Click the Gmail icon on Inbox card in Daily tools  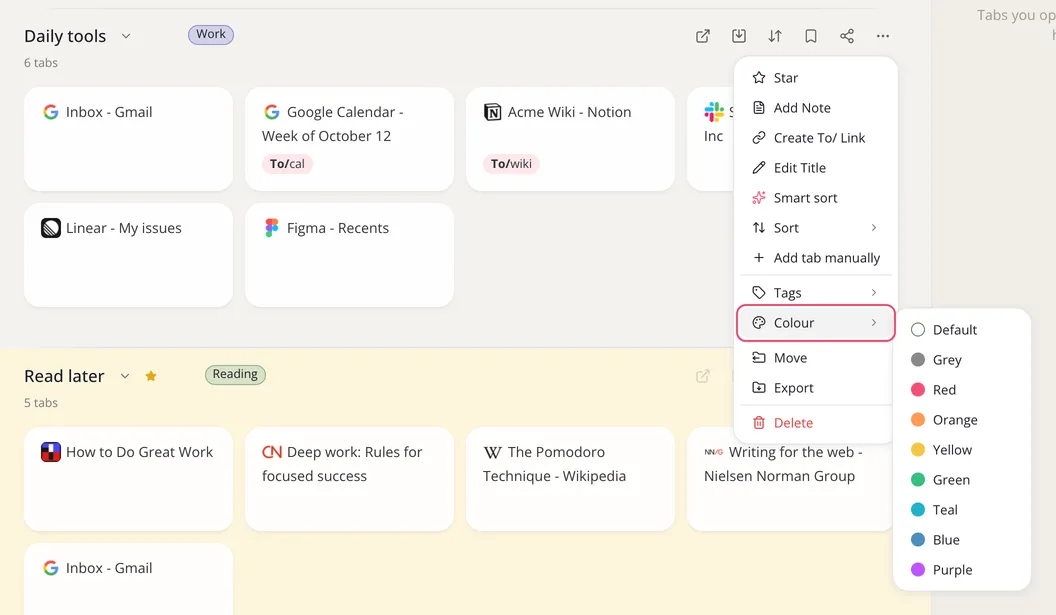click(51, 112)
